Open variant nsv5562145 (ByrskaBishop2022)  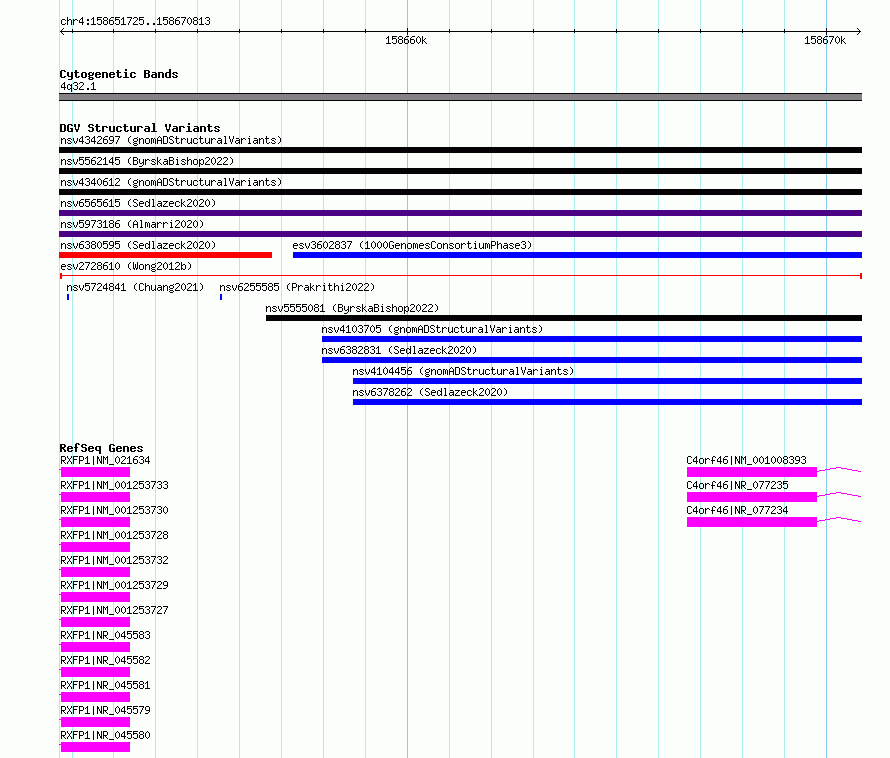[x=147, y=161]
